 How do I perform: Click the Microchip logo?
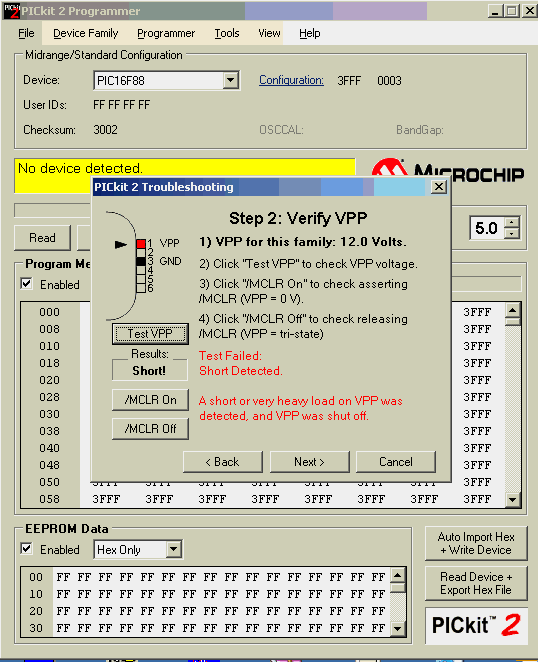(448, 171)
